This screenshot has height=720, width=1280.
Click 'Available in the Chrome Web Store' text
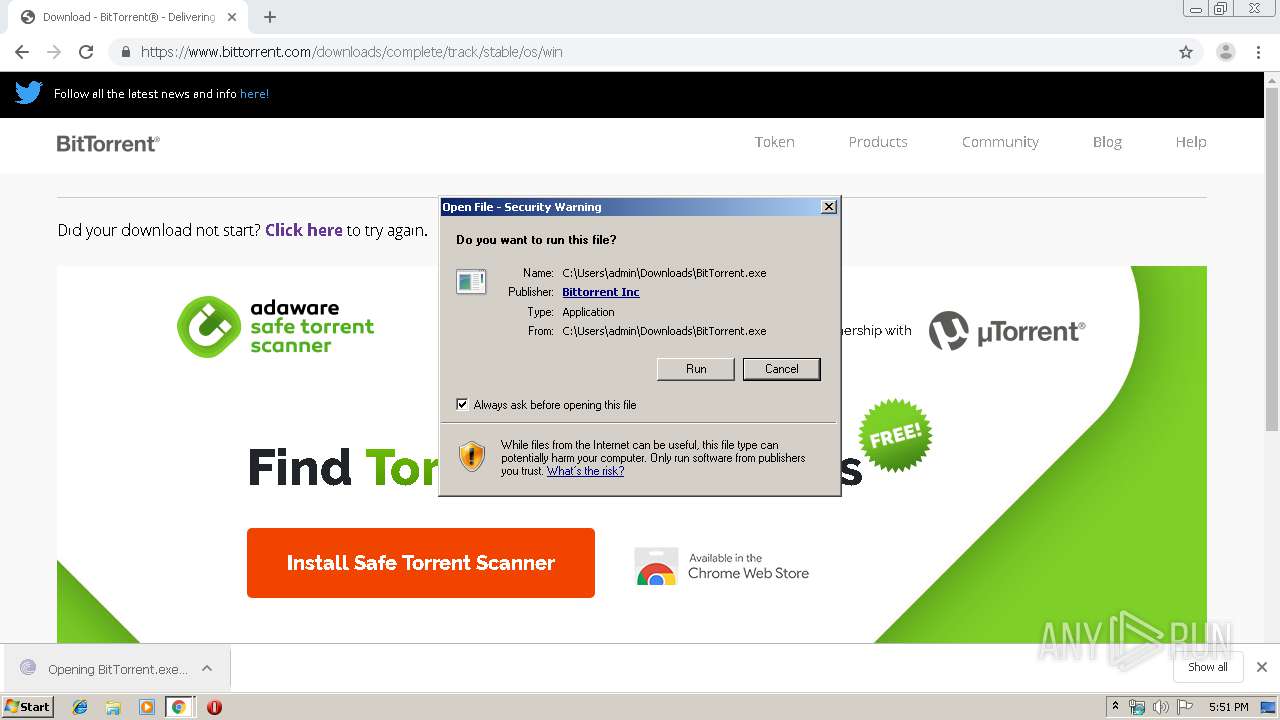pyautogui.click(x=748, y=567)
